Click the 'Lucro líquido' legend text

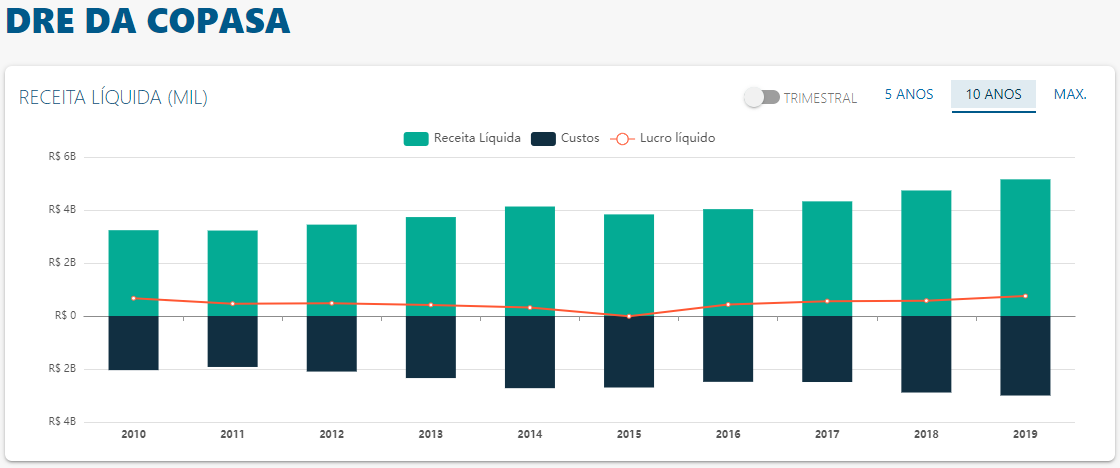click(678, 139)
